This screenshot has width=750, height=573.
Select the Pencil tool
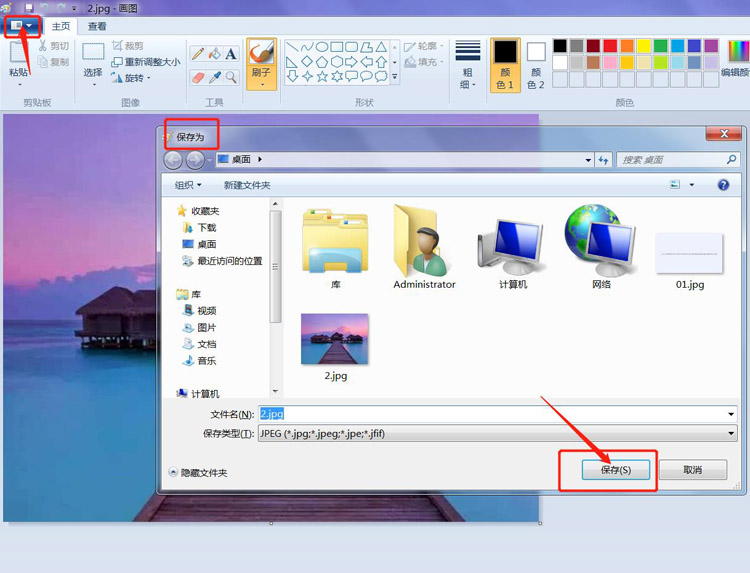[198, 54]
